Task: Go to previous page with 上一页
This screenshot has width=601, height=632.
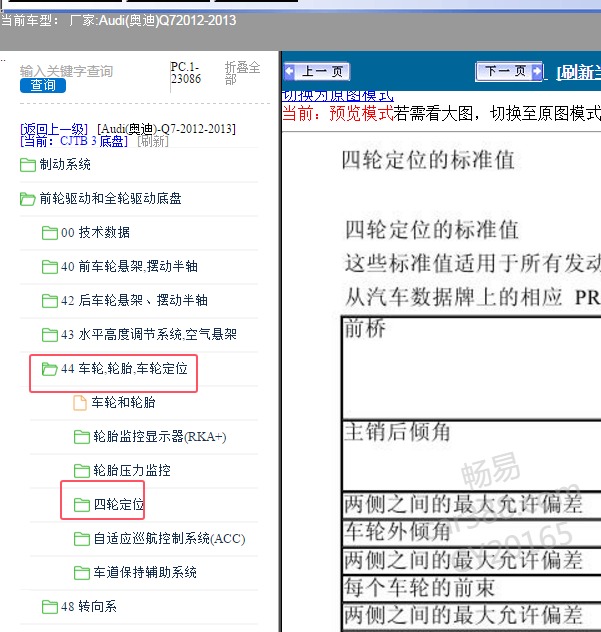Action: pos(316,71)
